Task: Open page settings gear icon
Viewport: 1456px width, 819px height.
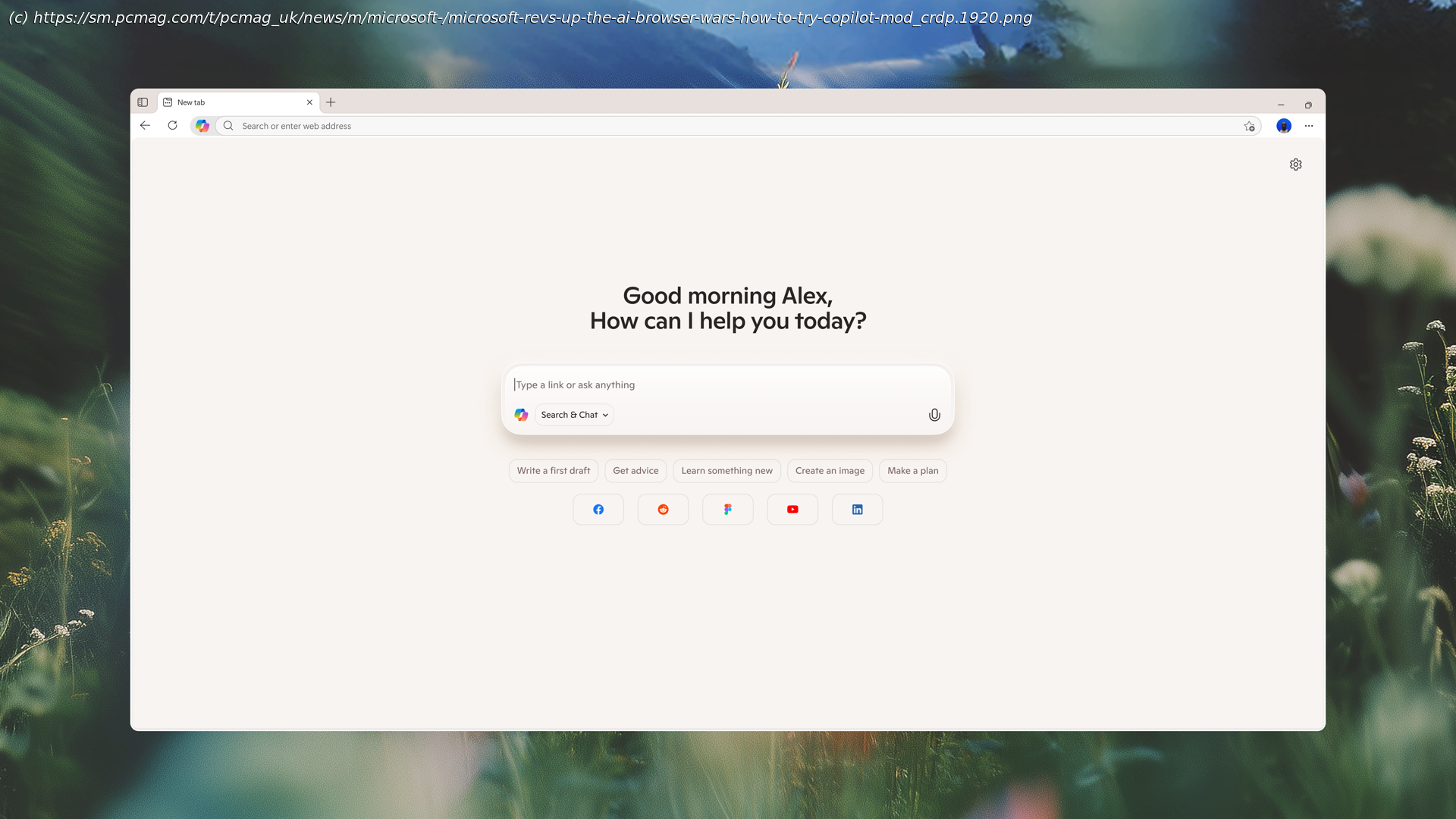Action: tap(1295, 165)
